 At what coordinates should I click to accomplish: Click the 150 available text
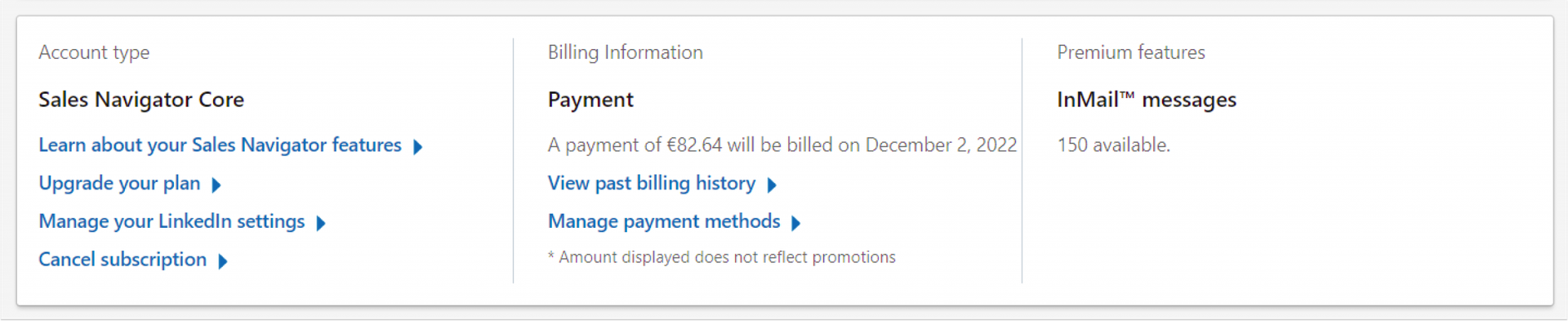pos(1114,145)
